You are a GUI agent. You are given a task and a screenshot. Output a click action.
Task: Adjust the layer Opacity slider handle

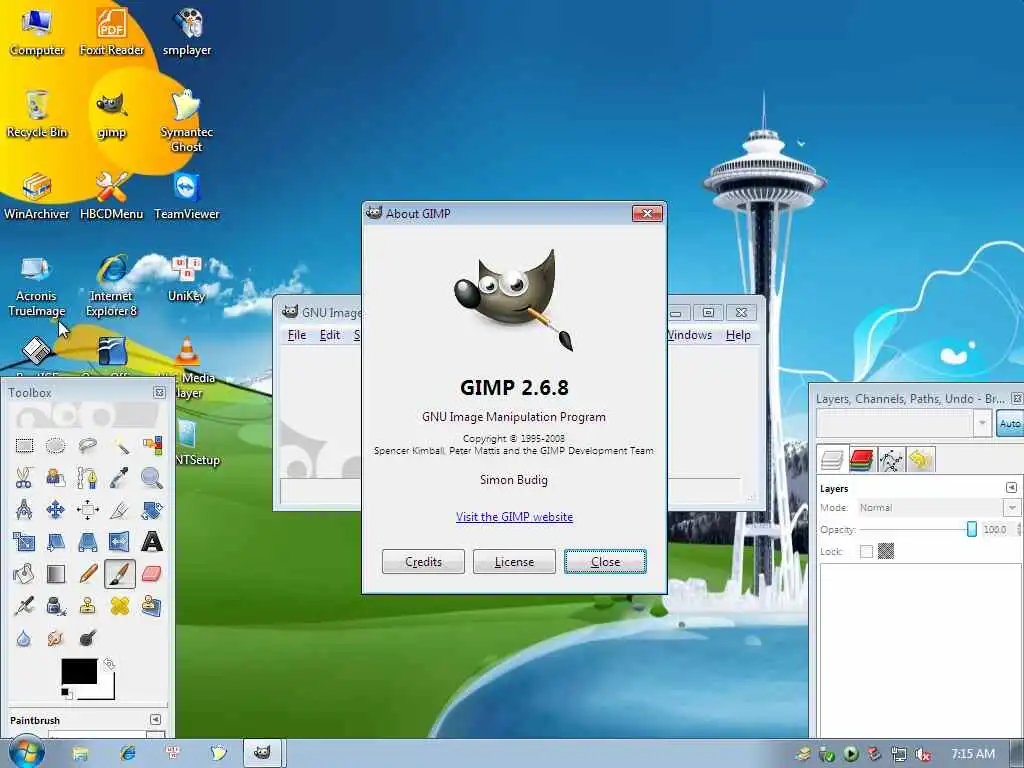[x=972, y=529]
